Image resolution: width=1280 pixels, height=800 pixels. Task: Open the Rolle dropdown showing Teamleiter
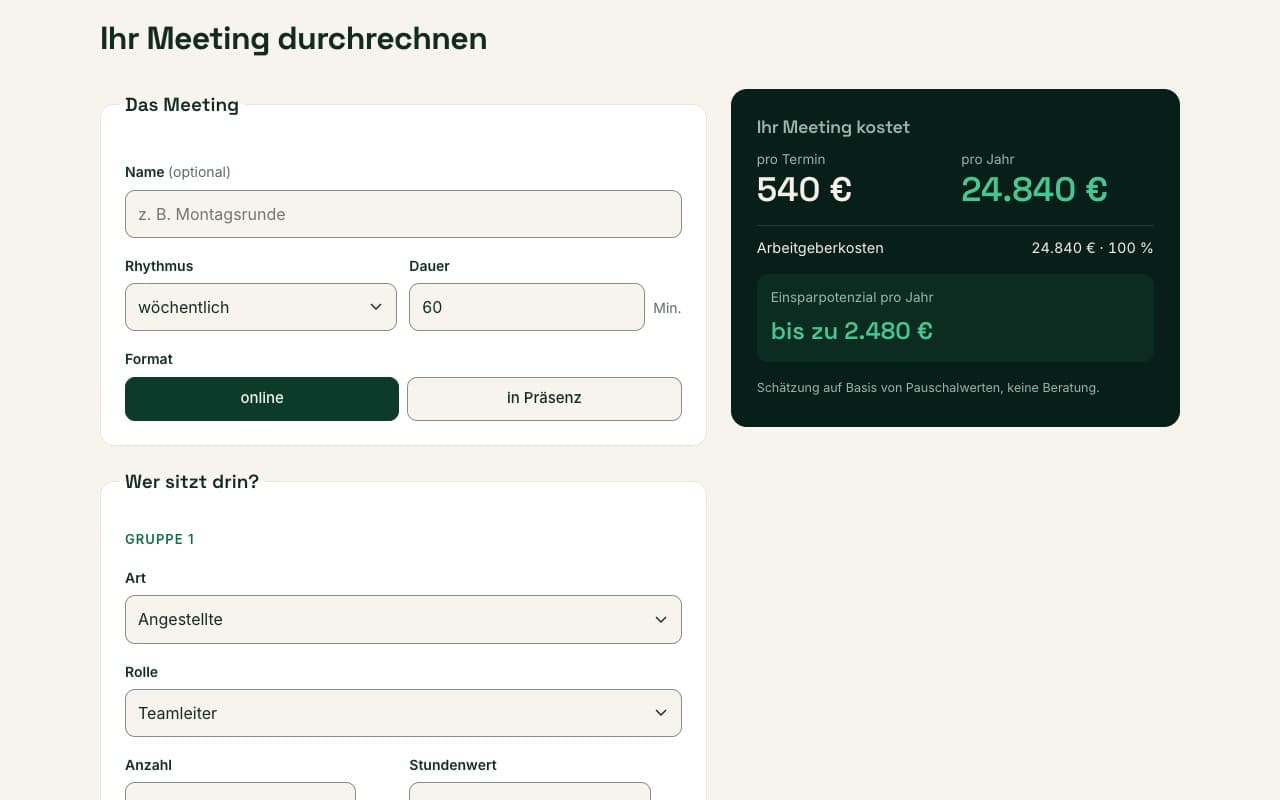(x=403, y=713)
